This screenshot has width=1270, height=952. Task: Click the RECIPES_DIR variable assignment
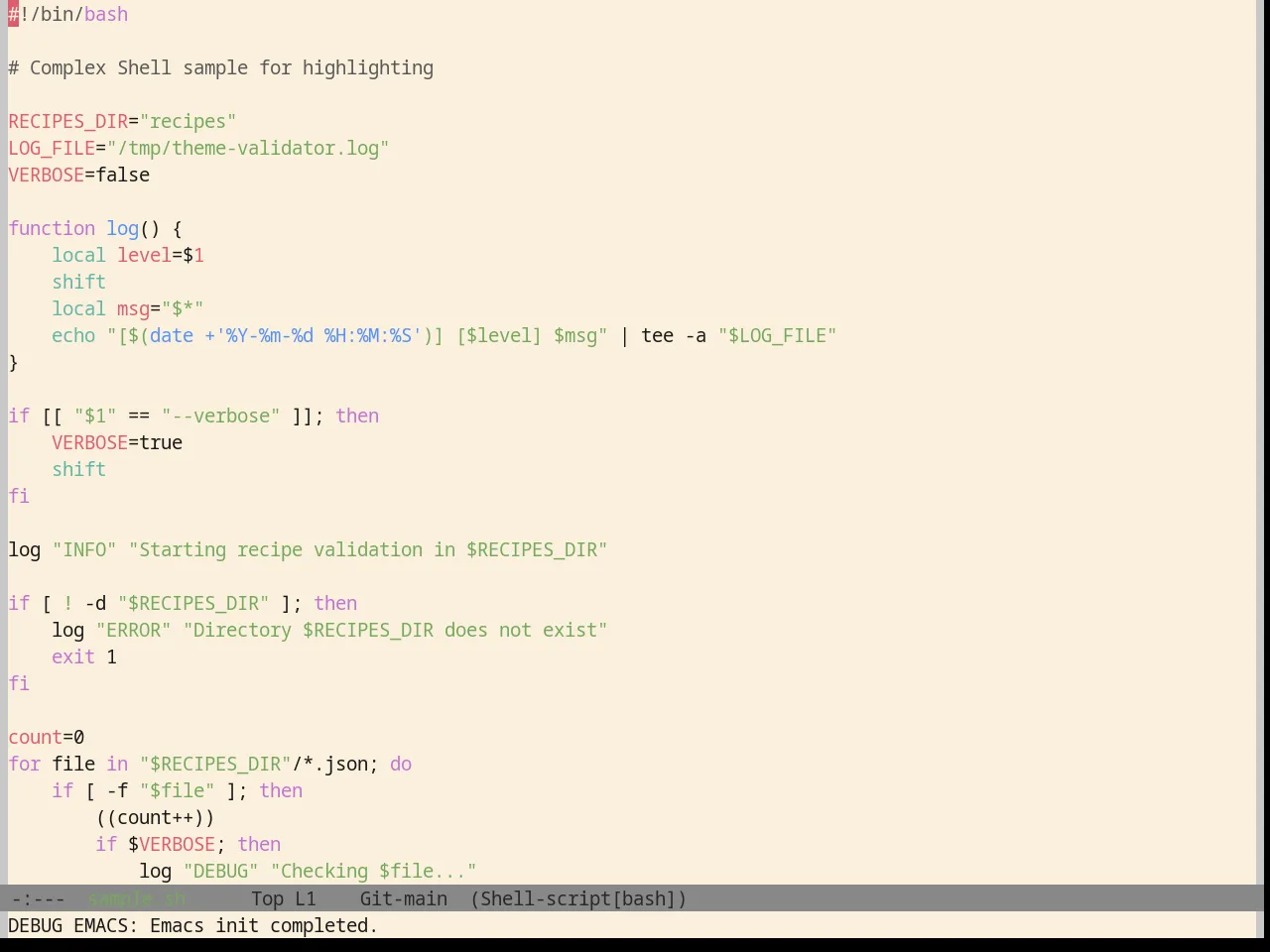tap(122, 122)
